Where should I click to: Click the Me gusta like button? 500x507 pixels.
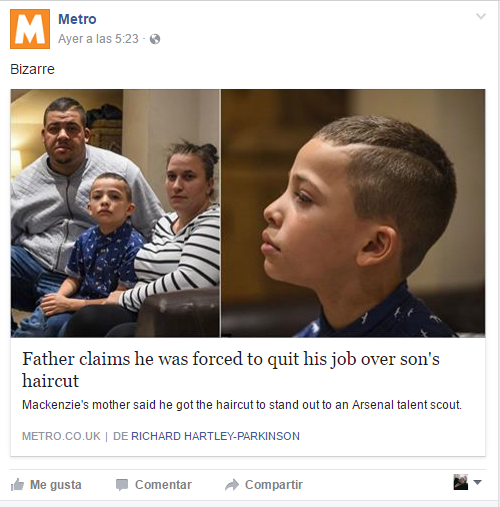click(46, 485)
